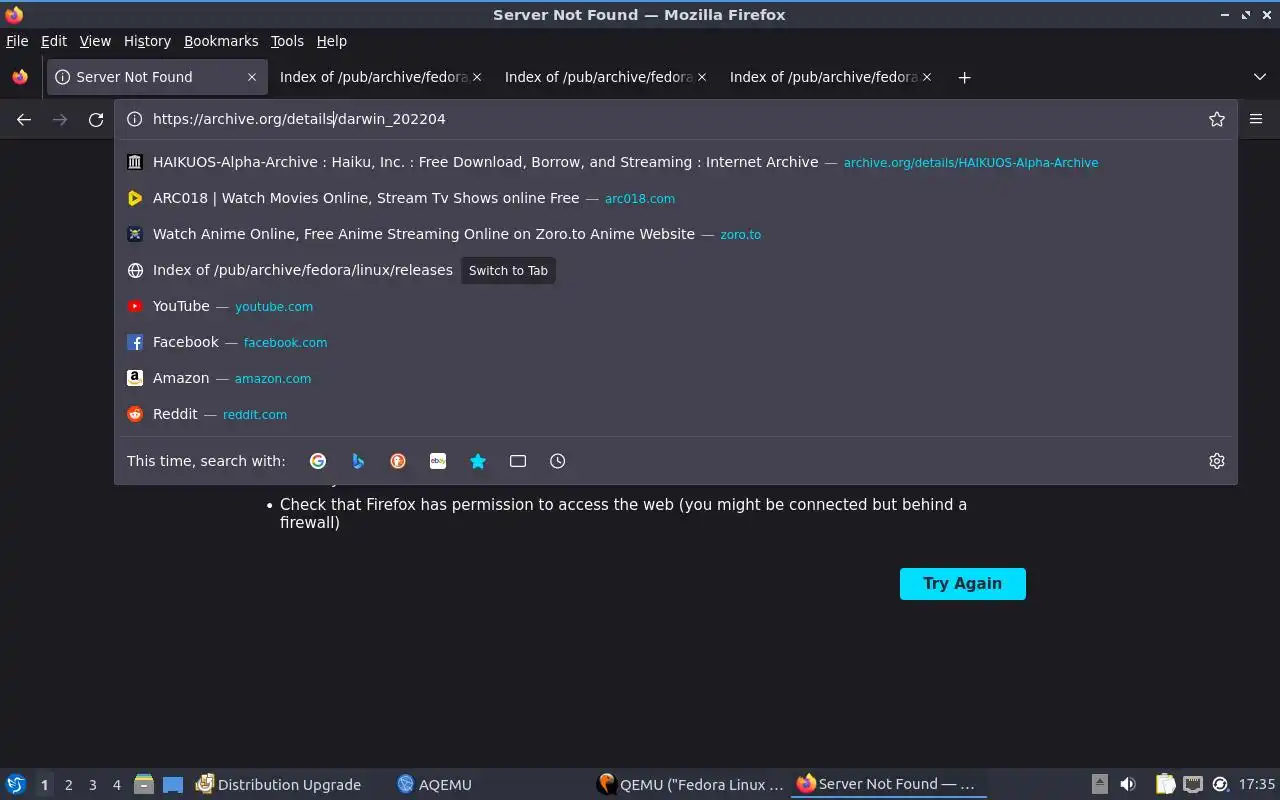The height and width of the screenshot is (800, 1280).
Task: Open the Reddit suggestion
Action: [676, 414]
